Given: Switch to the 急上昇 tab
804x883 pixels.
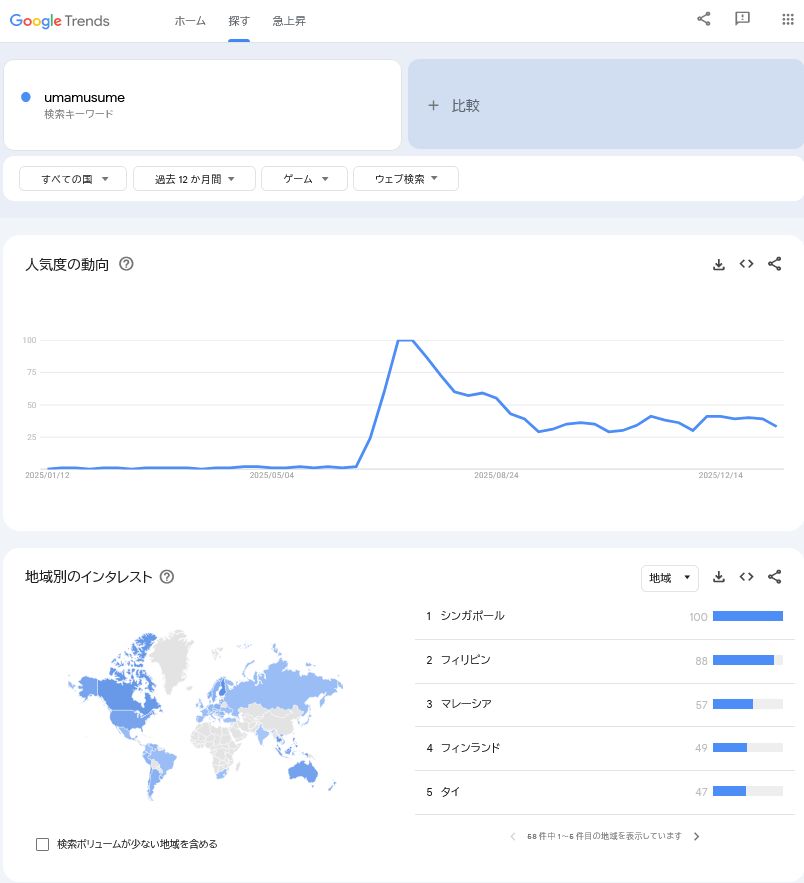Looking at the screenshot, I should click(289, 21).
